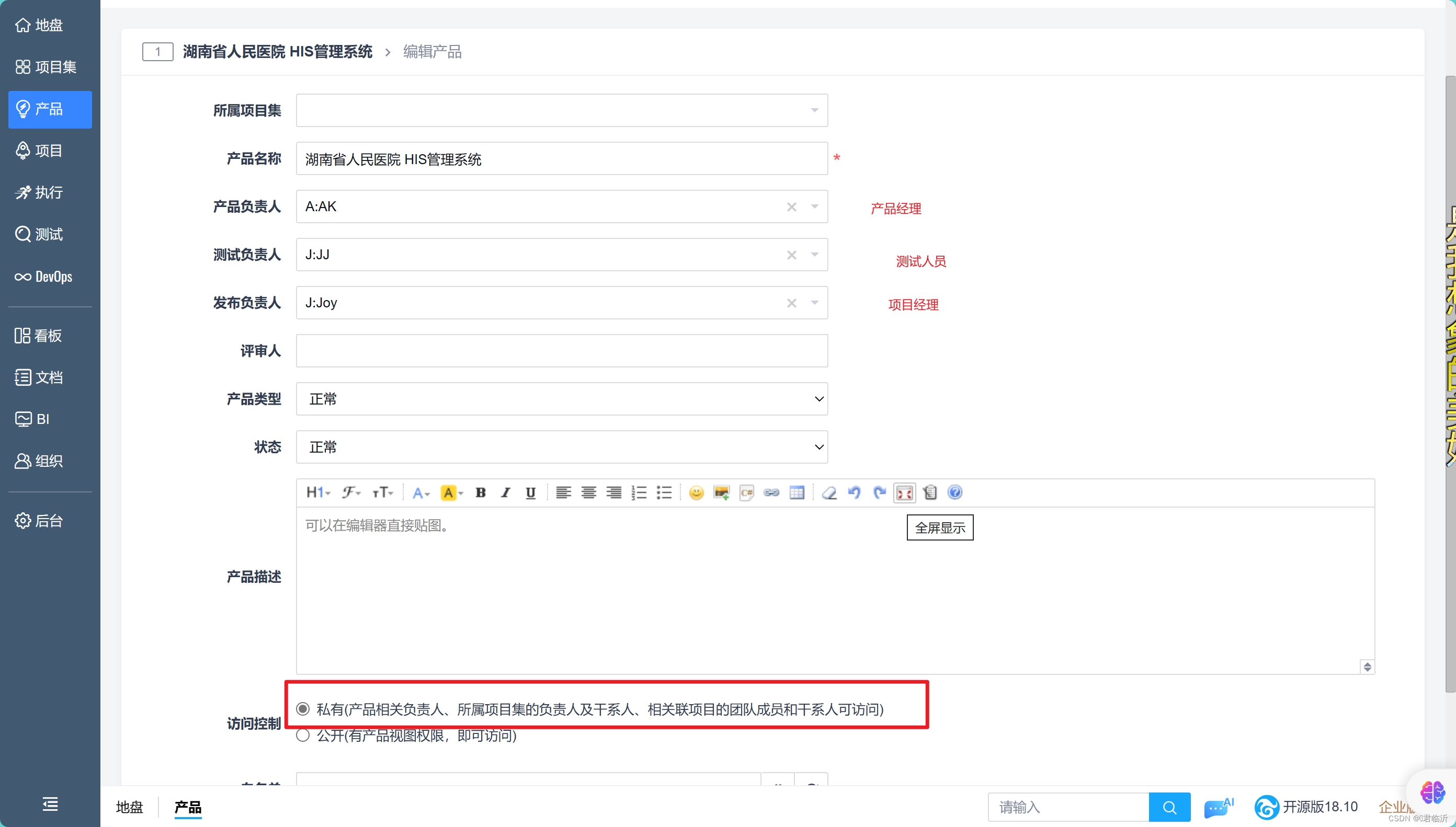This screenshot has height=827, width=1456.
Task: Open the 状态 dropdown
Action: coord(561,447)
